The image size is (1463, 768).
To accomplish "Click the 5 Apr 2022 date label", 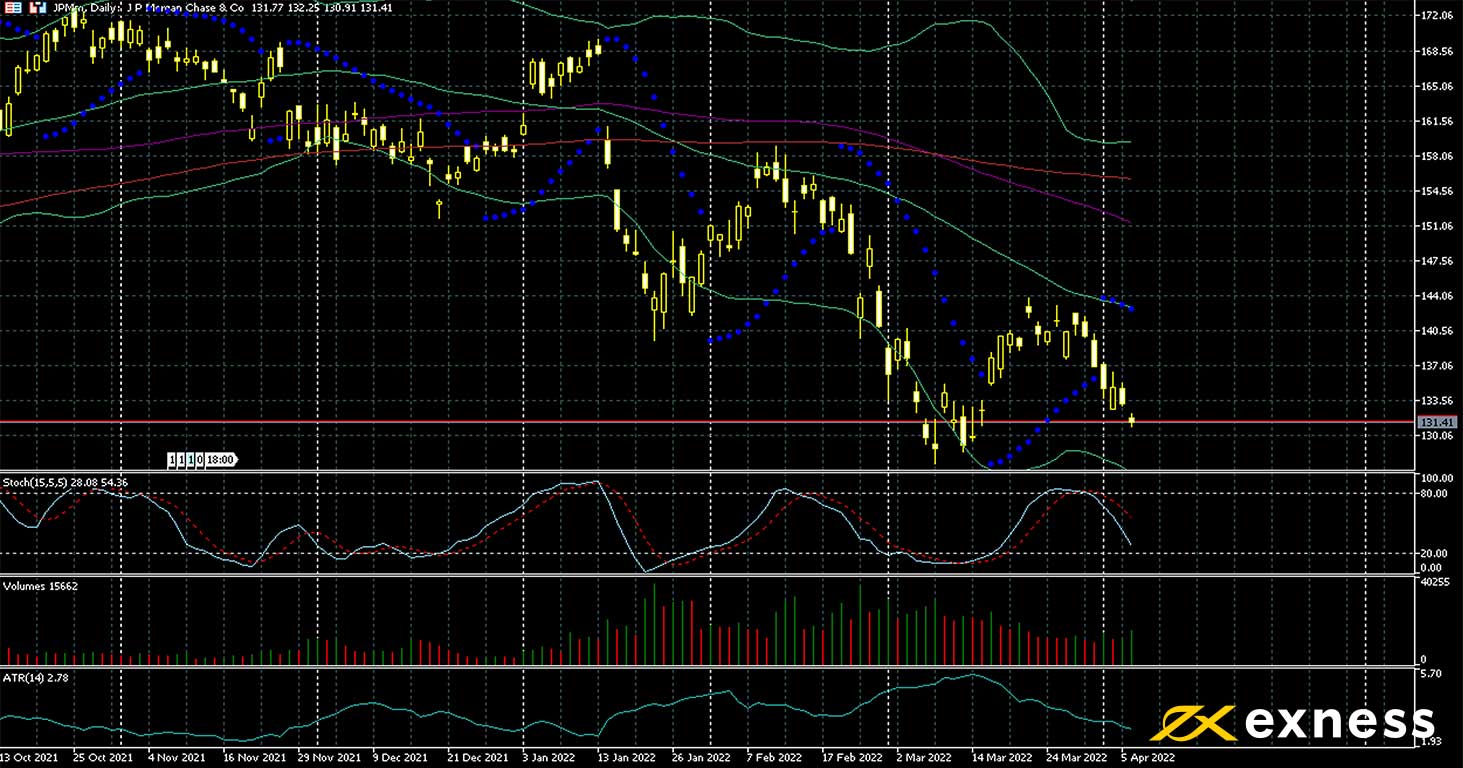I will point(1148,758).
